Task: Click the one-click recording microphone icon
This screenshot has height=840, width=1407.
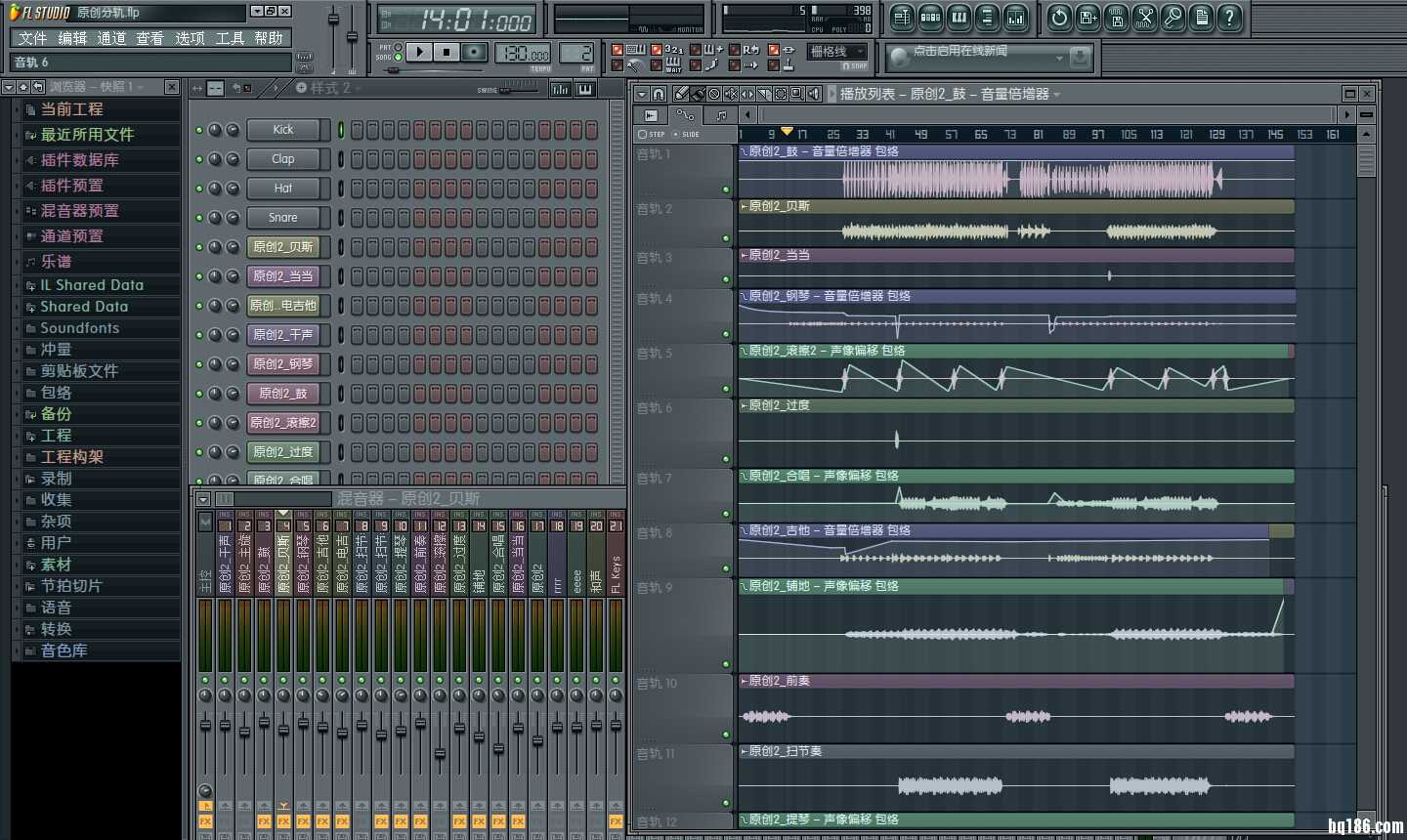Action: (1172, 17)
